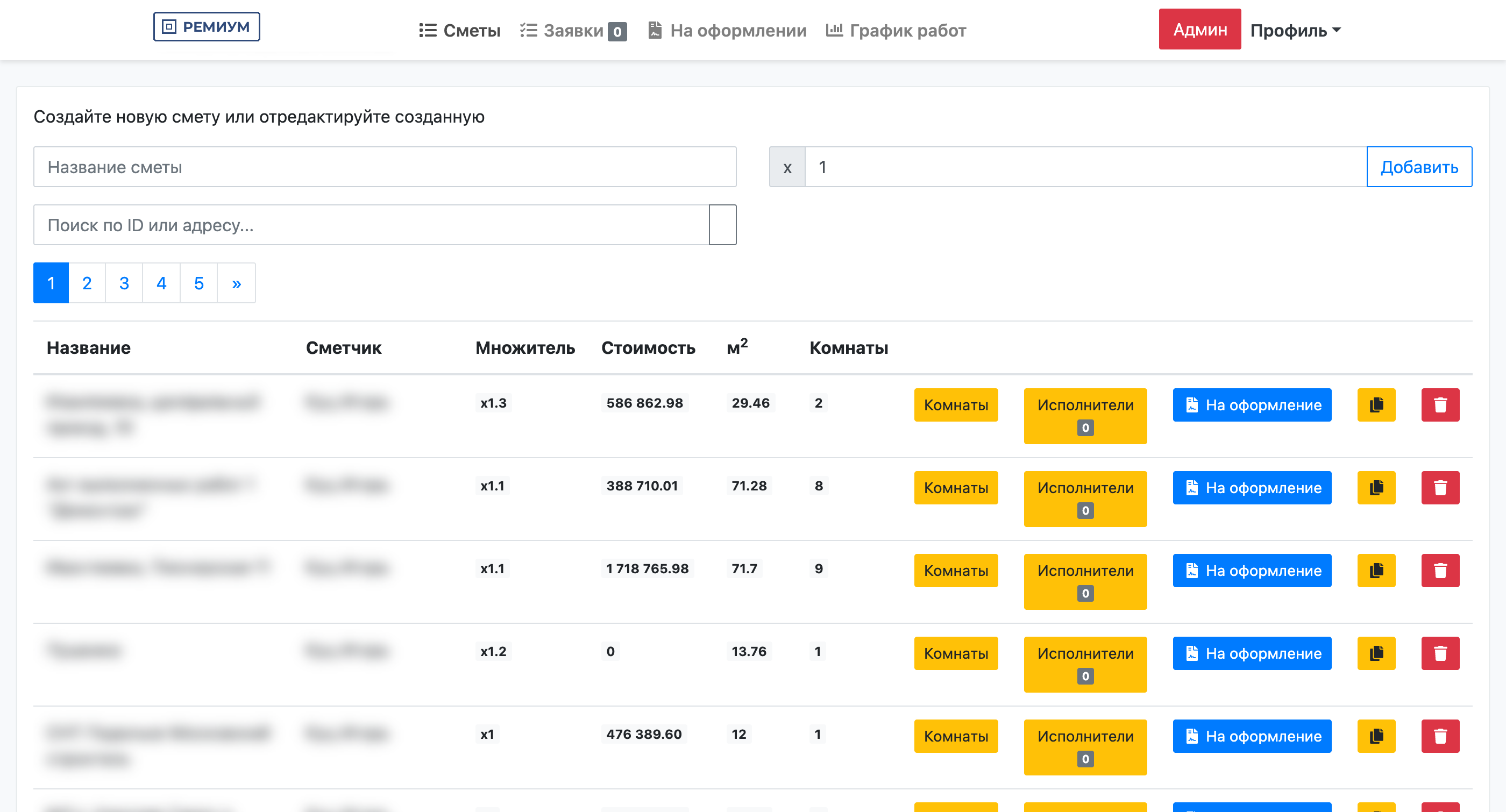
Task: Select current pagination page 1
Action: [x=51, y=283]
